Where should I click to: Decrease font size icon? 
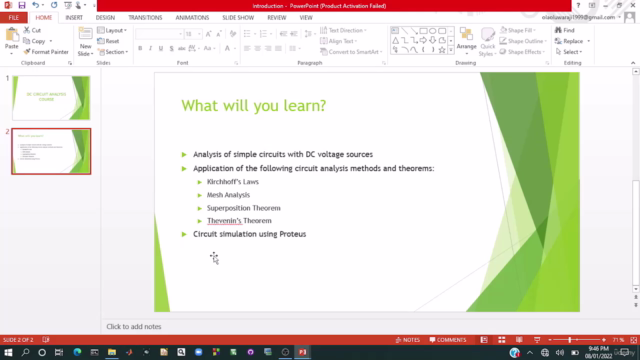coord(219,34)
